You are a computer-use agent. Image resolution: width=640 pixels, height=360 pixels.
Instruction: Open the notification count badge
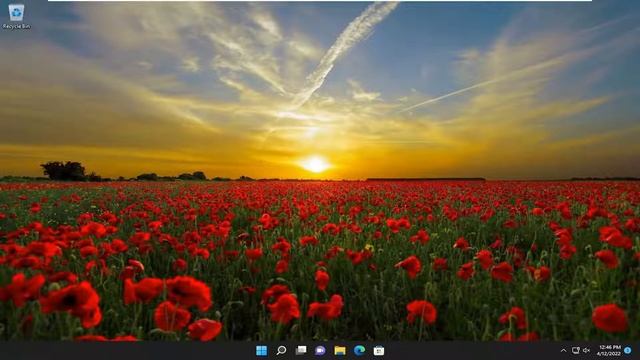(628, 351)
